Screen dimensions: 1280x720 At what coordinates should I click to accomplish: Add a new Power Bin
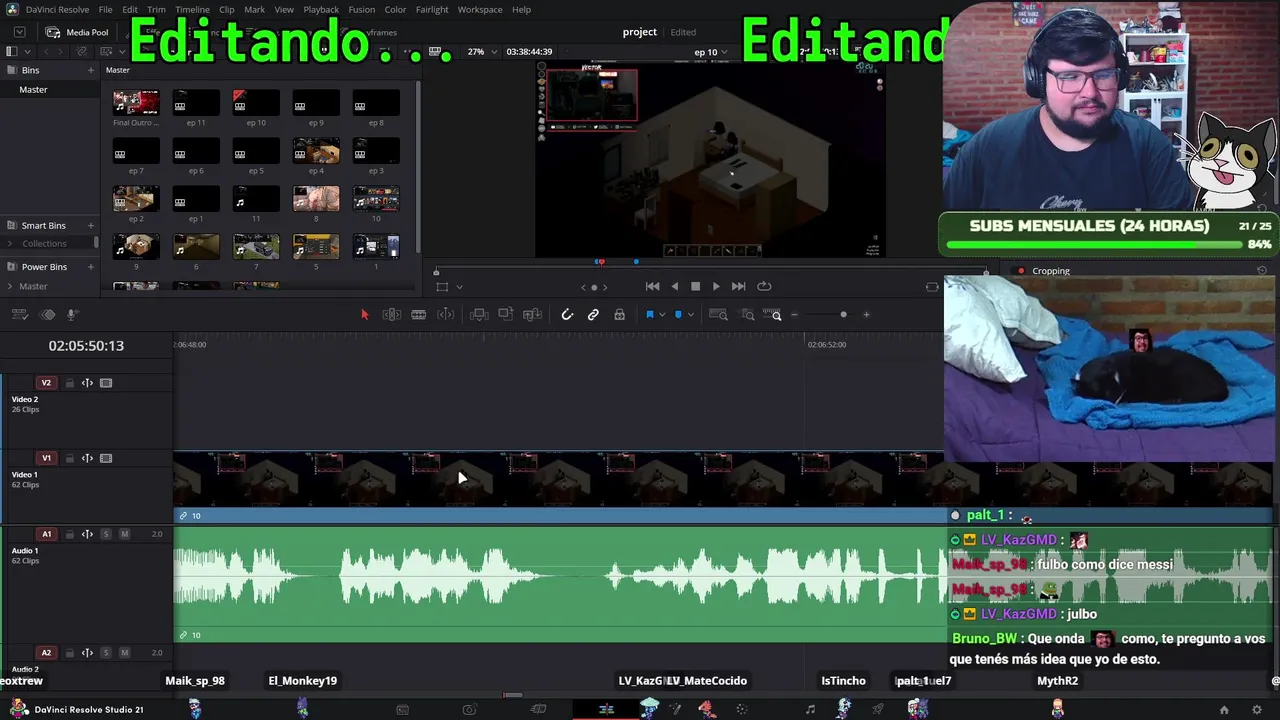pos(91,267)
